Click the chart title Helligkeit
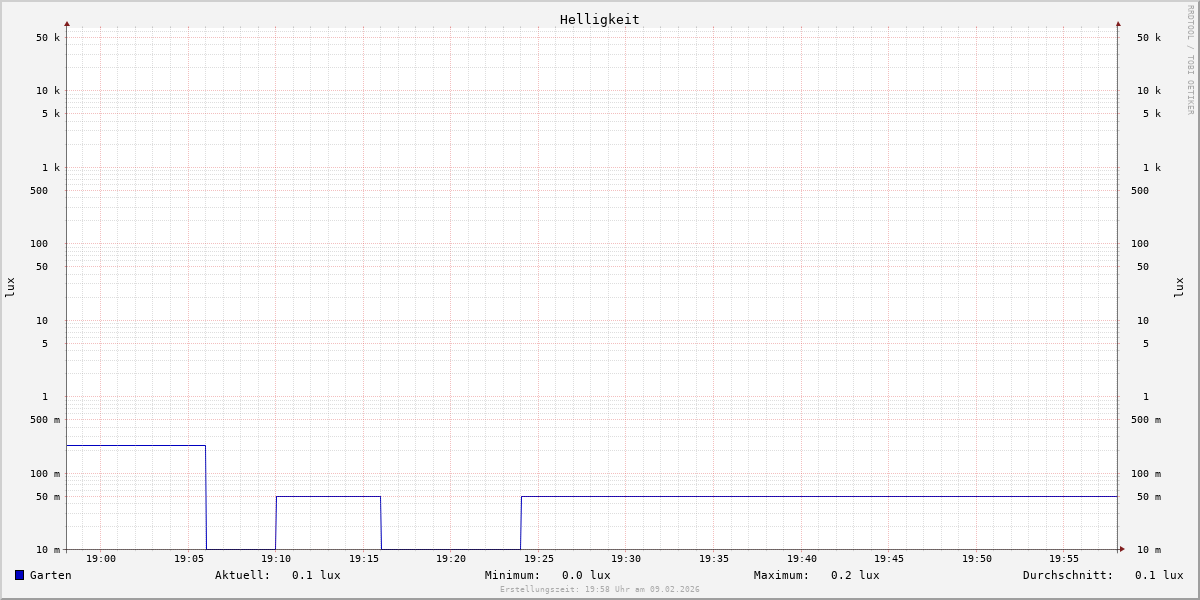Viewport: 1200px width, 600px height. 600,19
